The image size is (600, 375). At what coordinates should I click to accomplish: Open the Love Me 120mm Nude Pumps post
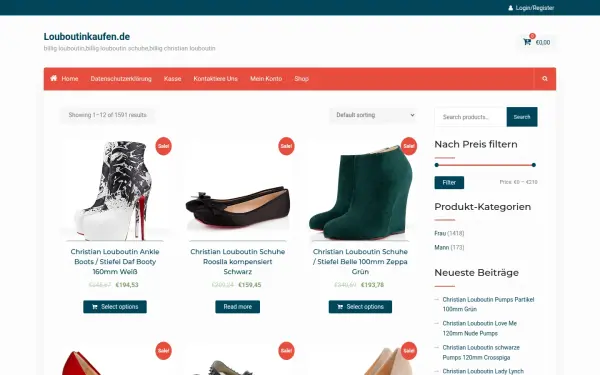(x=480, y=328)
